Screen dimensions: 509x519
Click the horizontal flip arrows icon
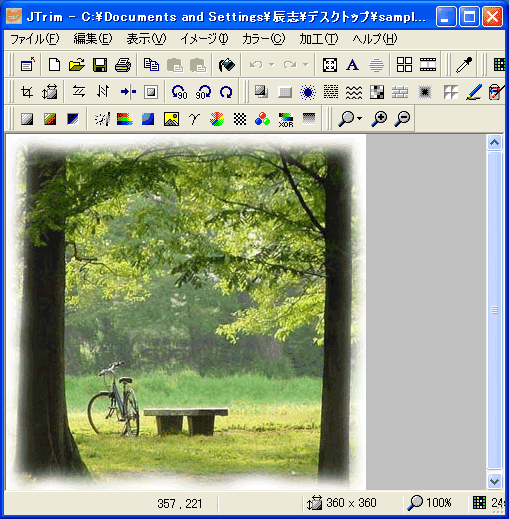(79, 92)
